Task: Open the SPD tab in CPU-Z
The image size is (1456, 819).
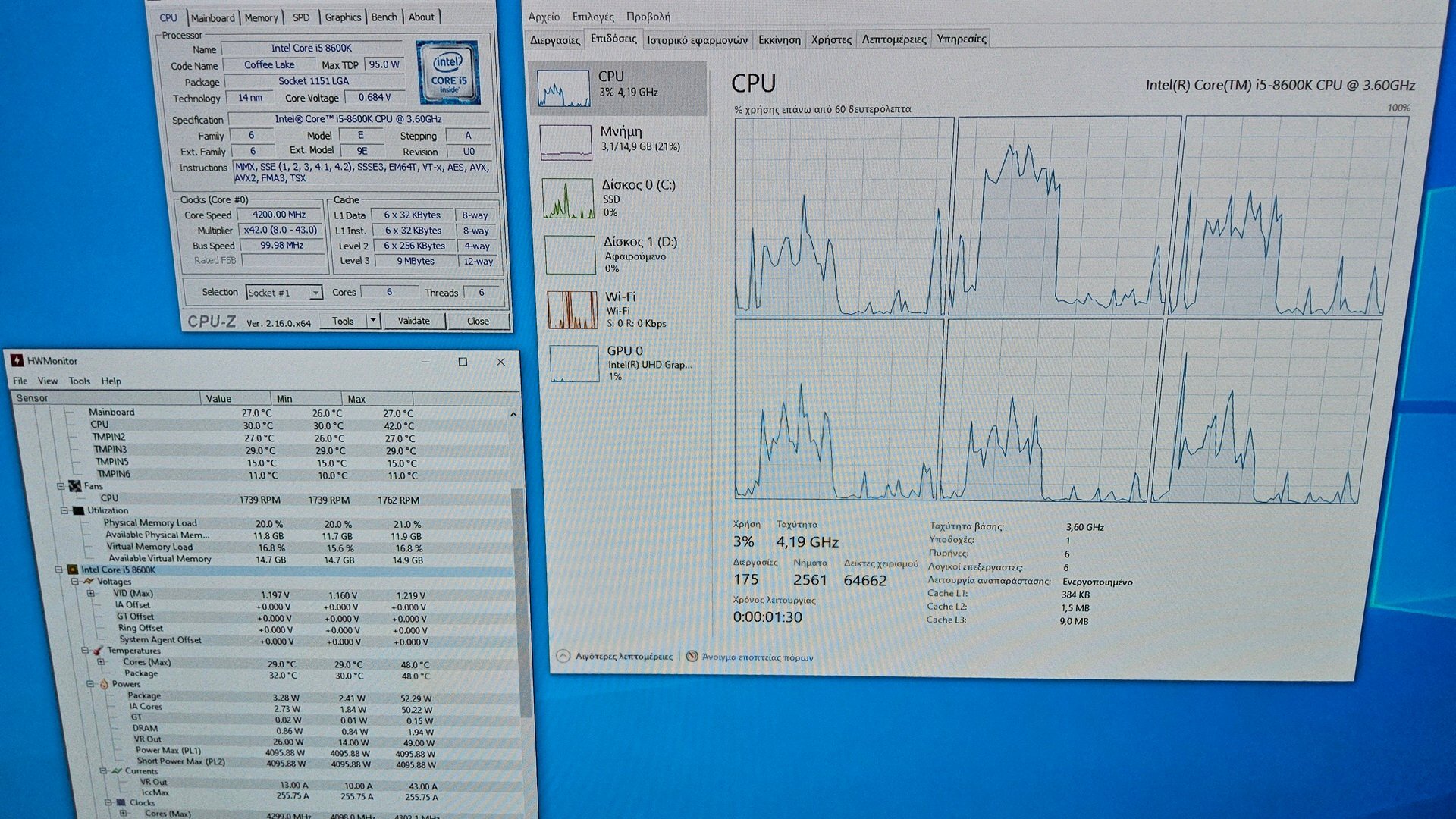Action: [301, 17]
